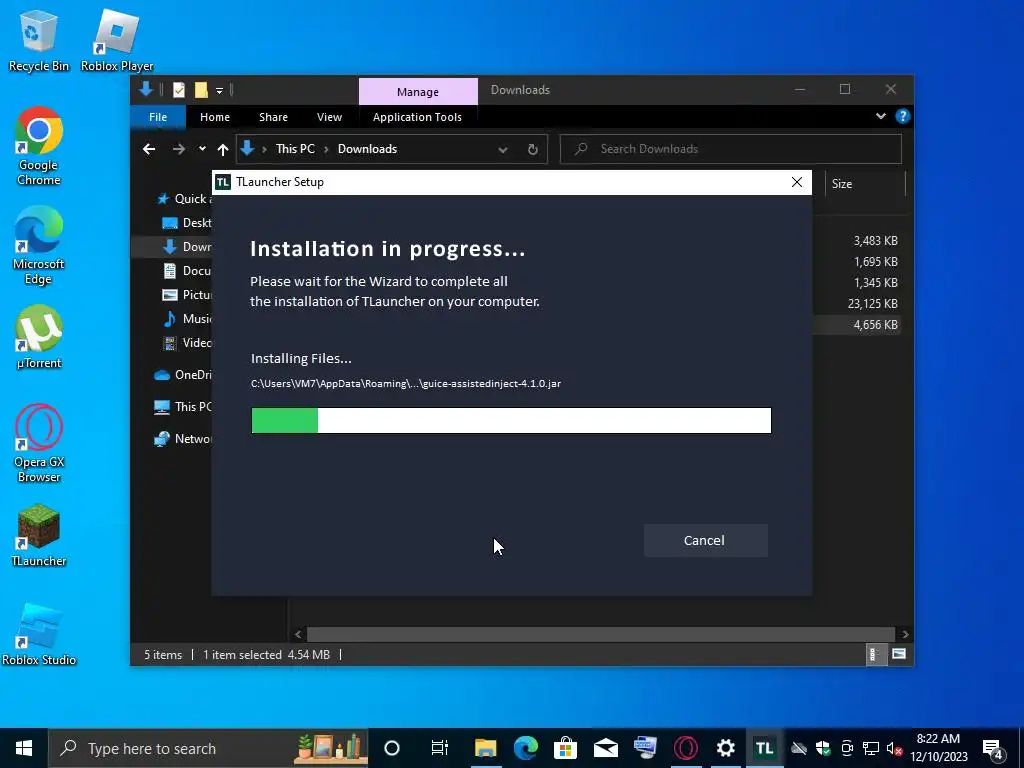Launch Google Chrome from the desktop
The image size is (1024, 768).
pyautogui.click(x=39, y=146)
